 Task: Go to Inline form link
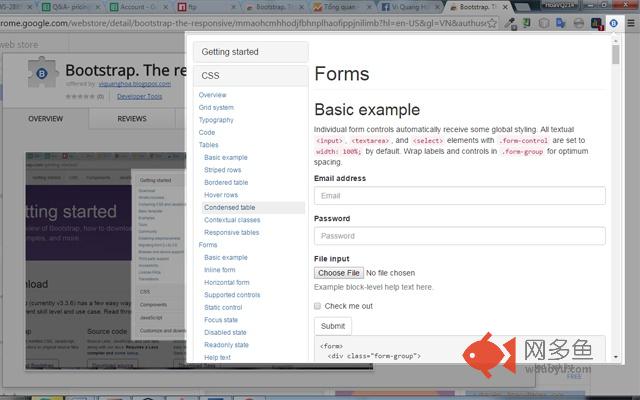point(220,270)
